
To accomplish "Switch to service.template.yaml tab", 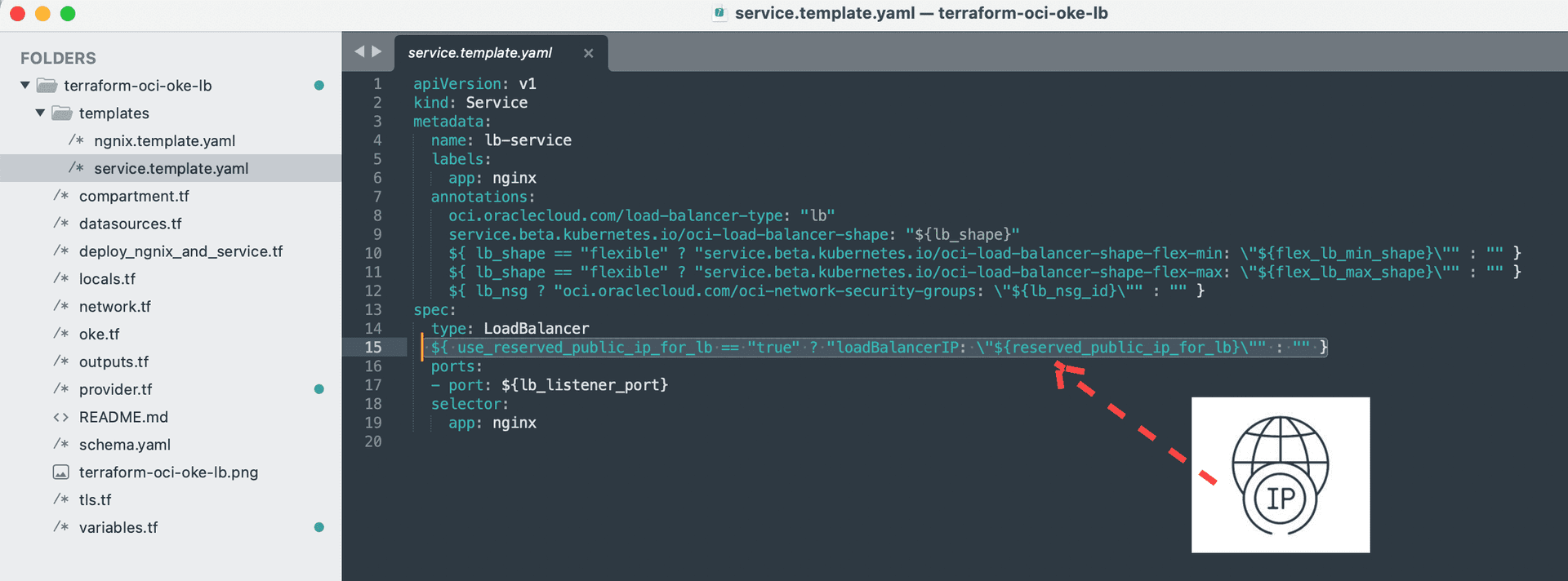I will click(x=480, y=53).
